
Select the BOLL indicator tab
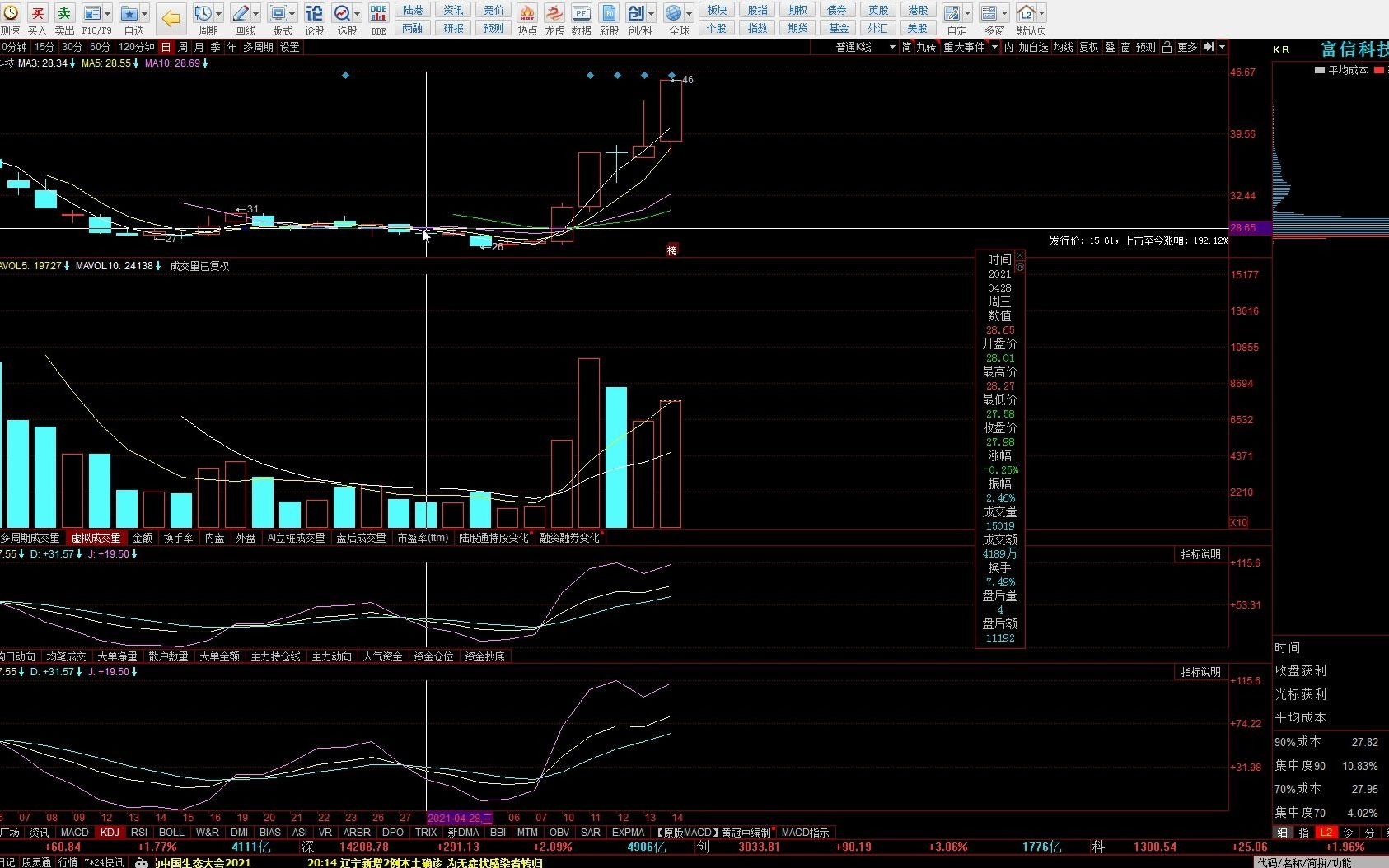pos(171,832)
